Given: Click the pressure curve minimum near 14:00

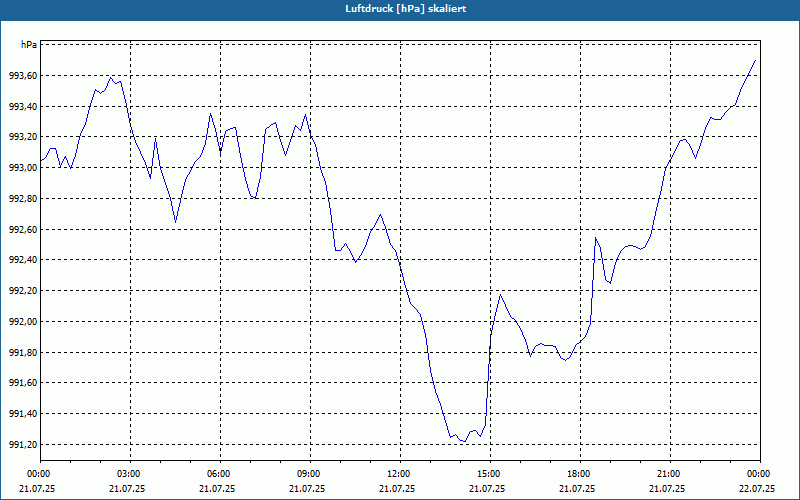Looking at the screenshot, I should point(464,441).
